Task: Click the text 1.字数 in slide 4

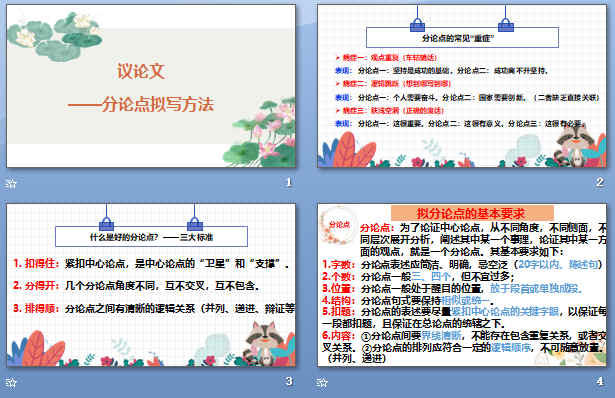Action: pyautogui.click(x=338, y=265)
